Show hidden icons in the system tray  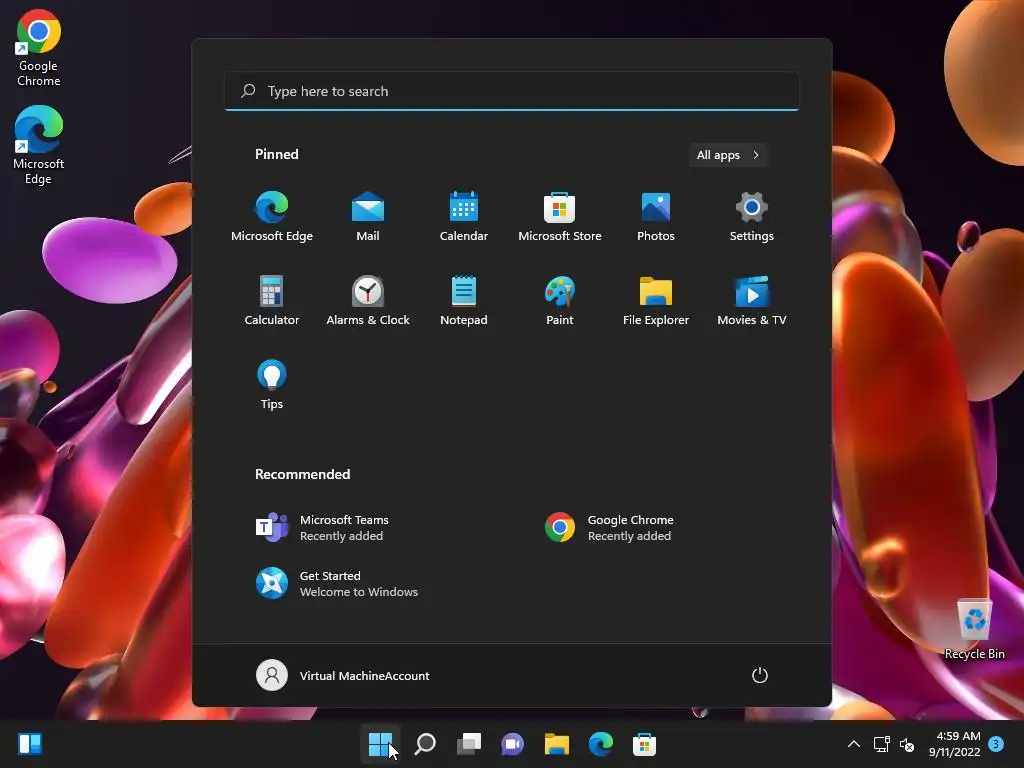click(x=854, y=744)
